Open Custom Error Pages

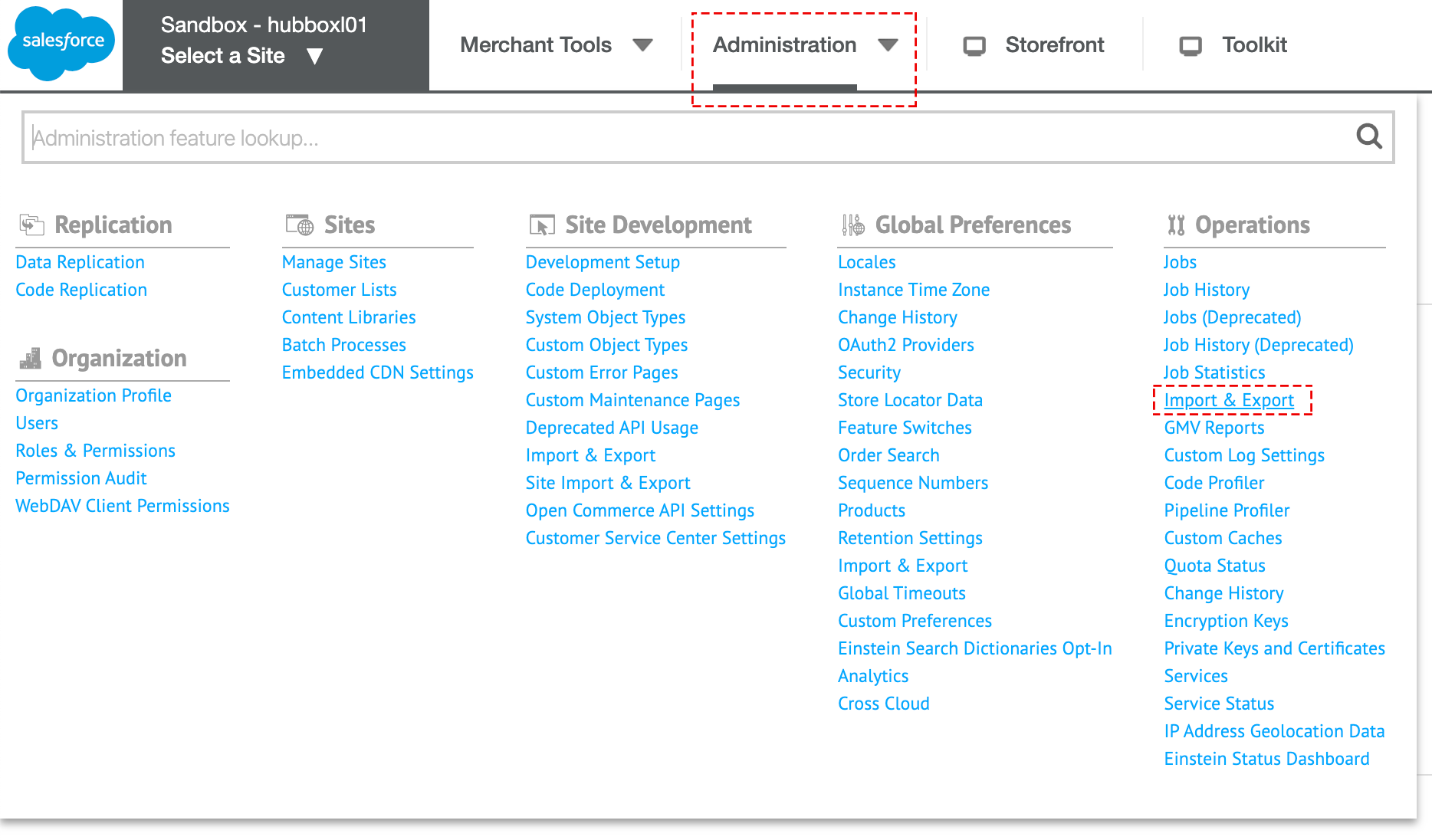pos(602,372)
